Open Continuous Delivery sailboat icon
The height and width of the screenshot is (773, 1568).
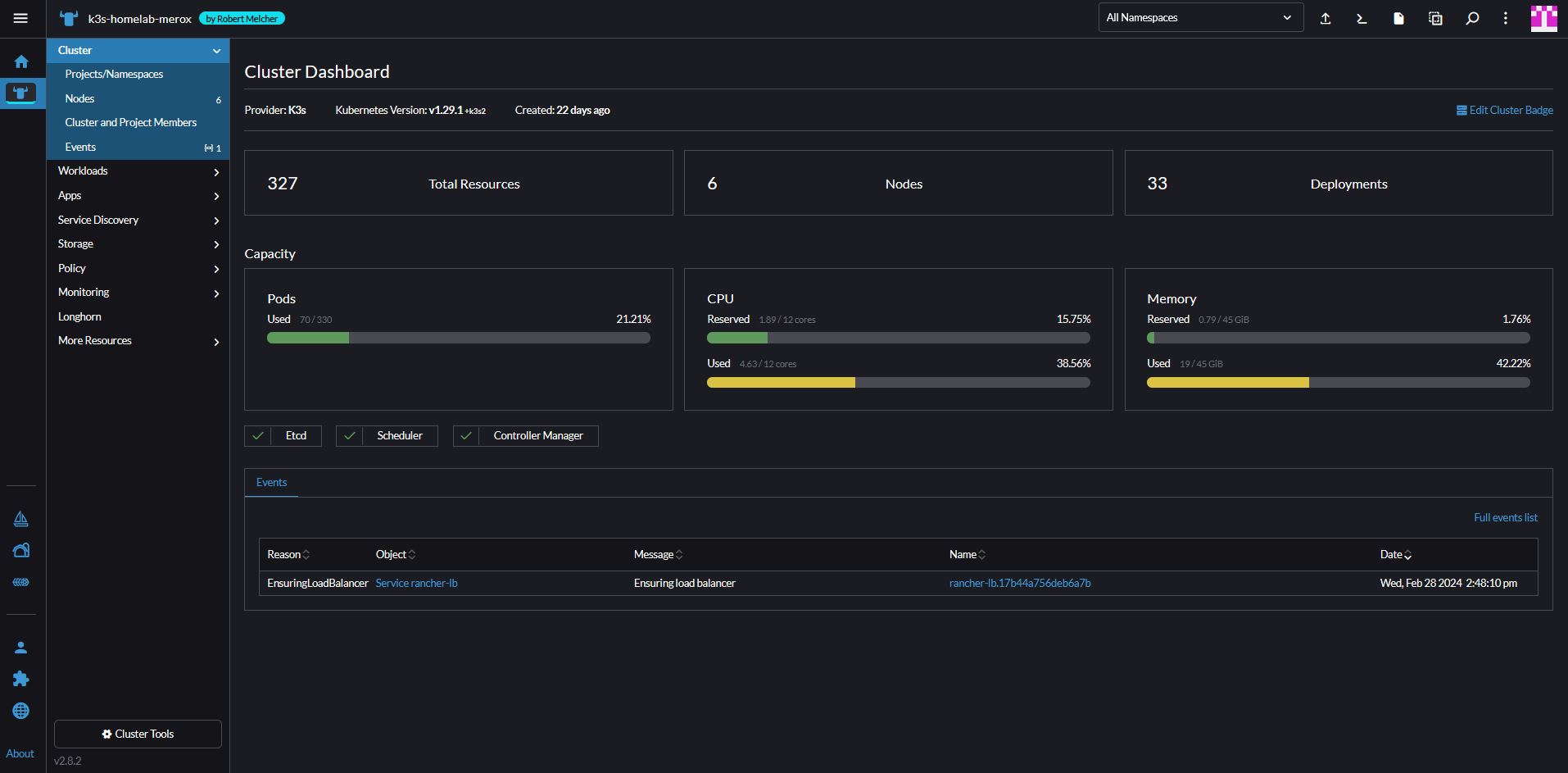pyautogui.click(x=21, y=518)
